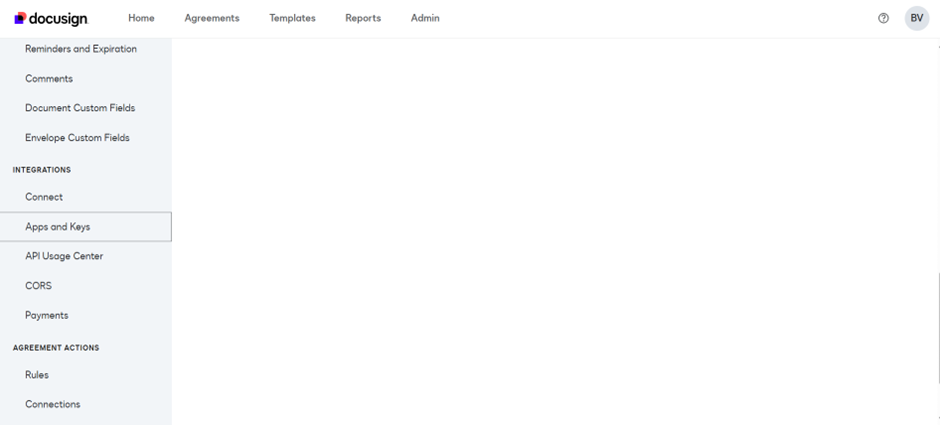Viewport: 940px width, 425px height.
Task: Select Connections in the sidebar
Action: tap(53, 404)
